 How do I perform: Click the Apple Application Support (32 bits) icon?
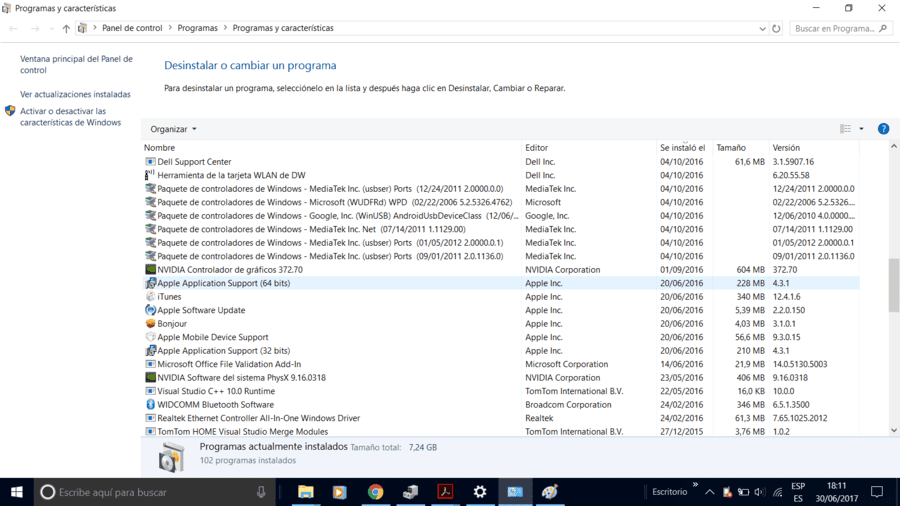click(150, 351)
